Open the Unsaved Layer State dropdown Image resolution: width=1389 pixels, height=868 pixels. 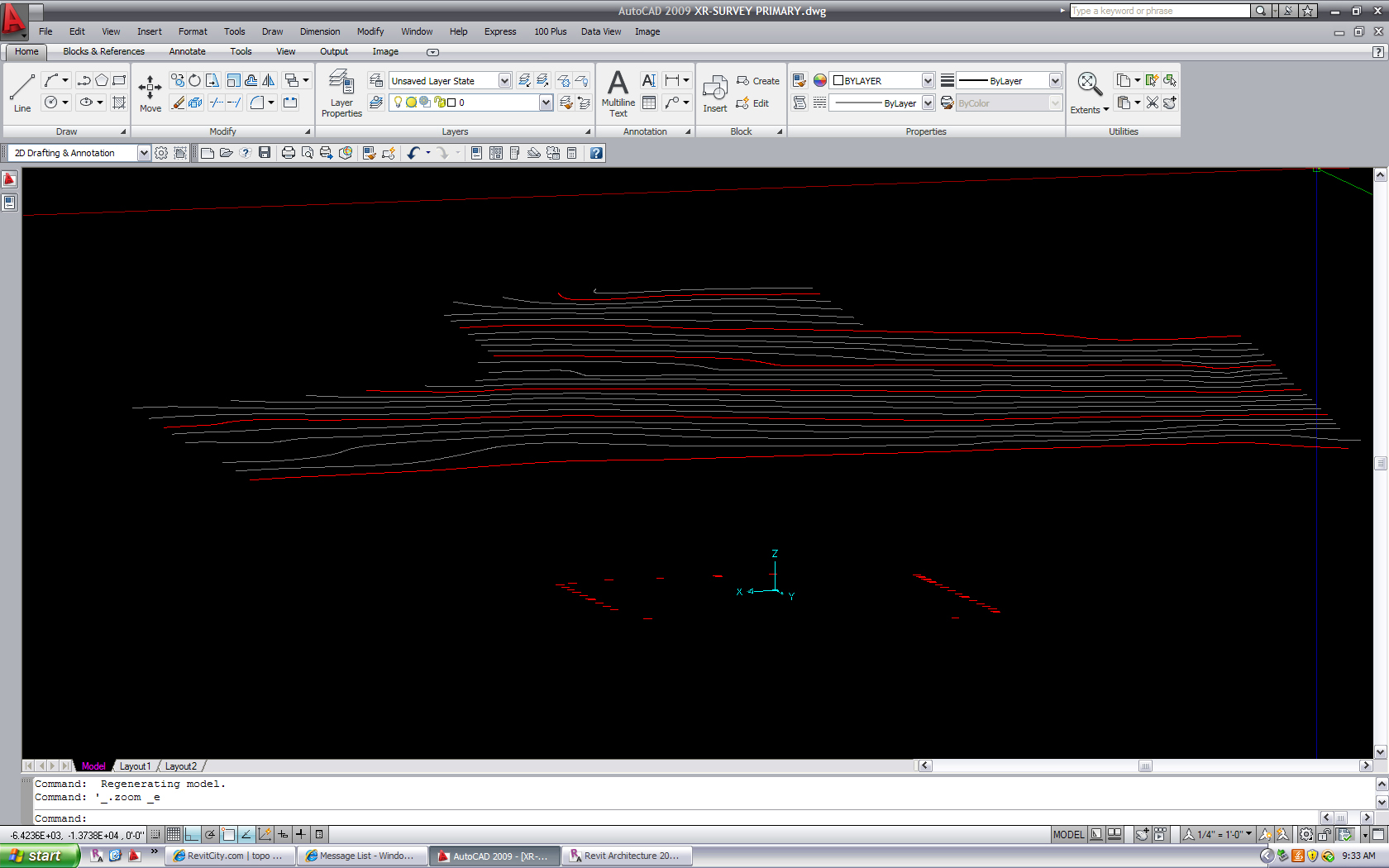pyautogui.click(x=504, y=81)
